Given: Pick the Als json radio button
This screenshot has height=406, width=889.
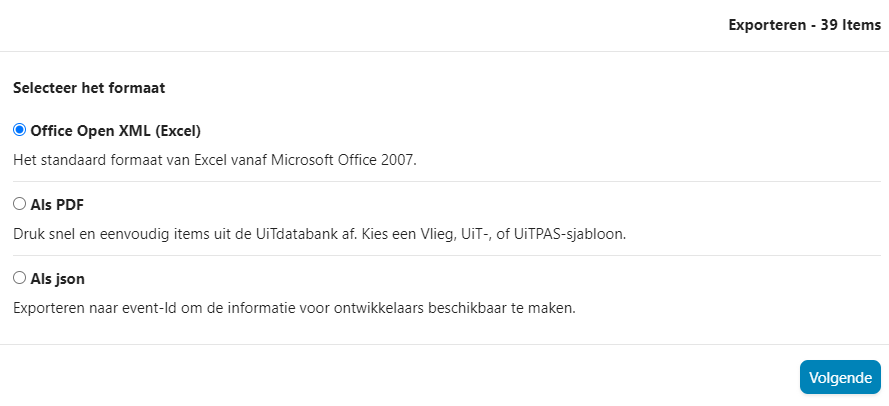Looking at the screenshot, I should click(19, 278).
